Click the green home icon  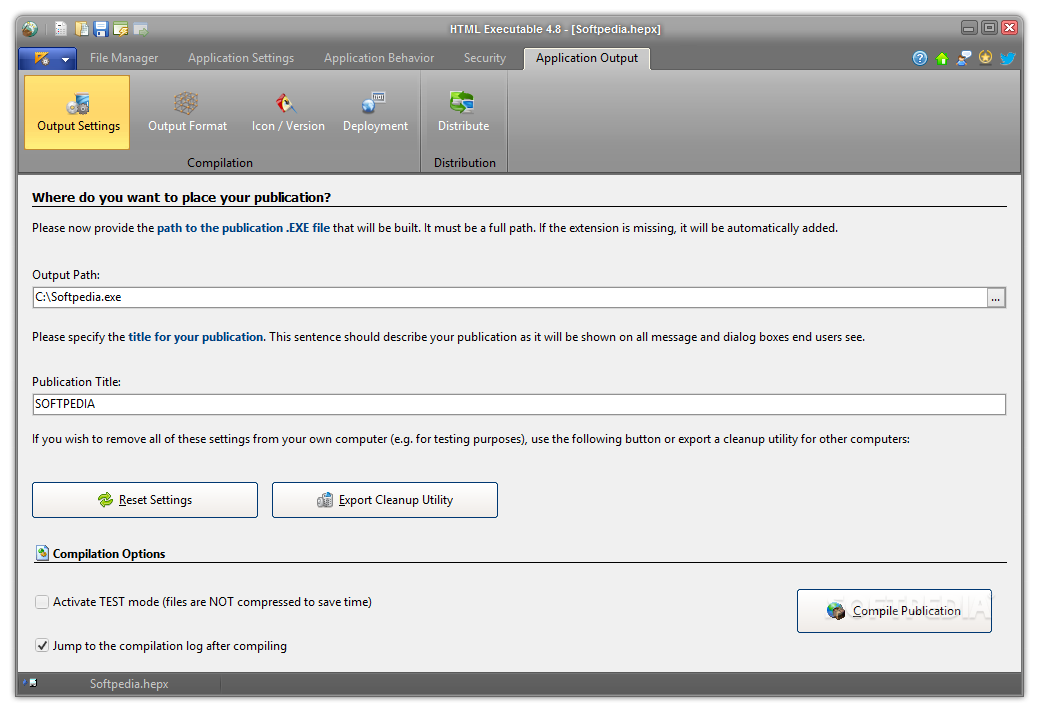click(942, 58)
